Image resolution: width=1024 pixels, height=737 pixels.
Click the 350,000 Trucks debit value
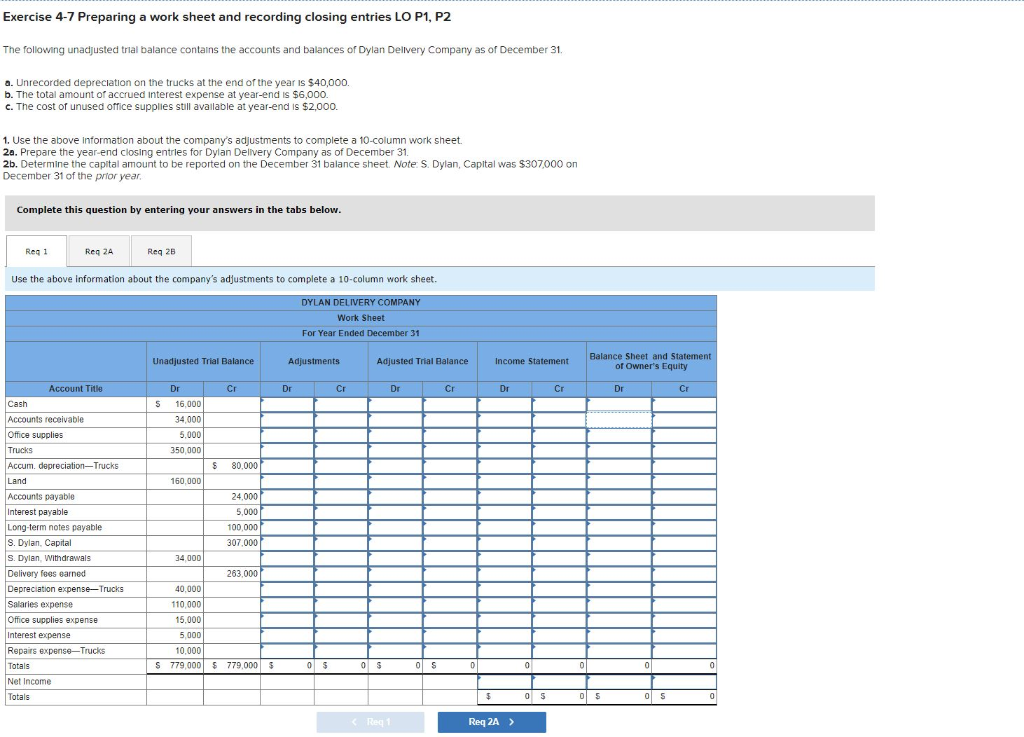(x=185, y=450)
